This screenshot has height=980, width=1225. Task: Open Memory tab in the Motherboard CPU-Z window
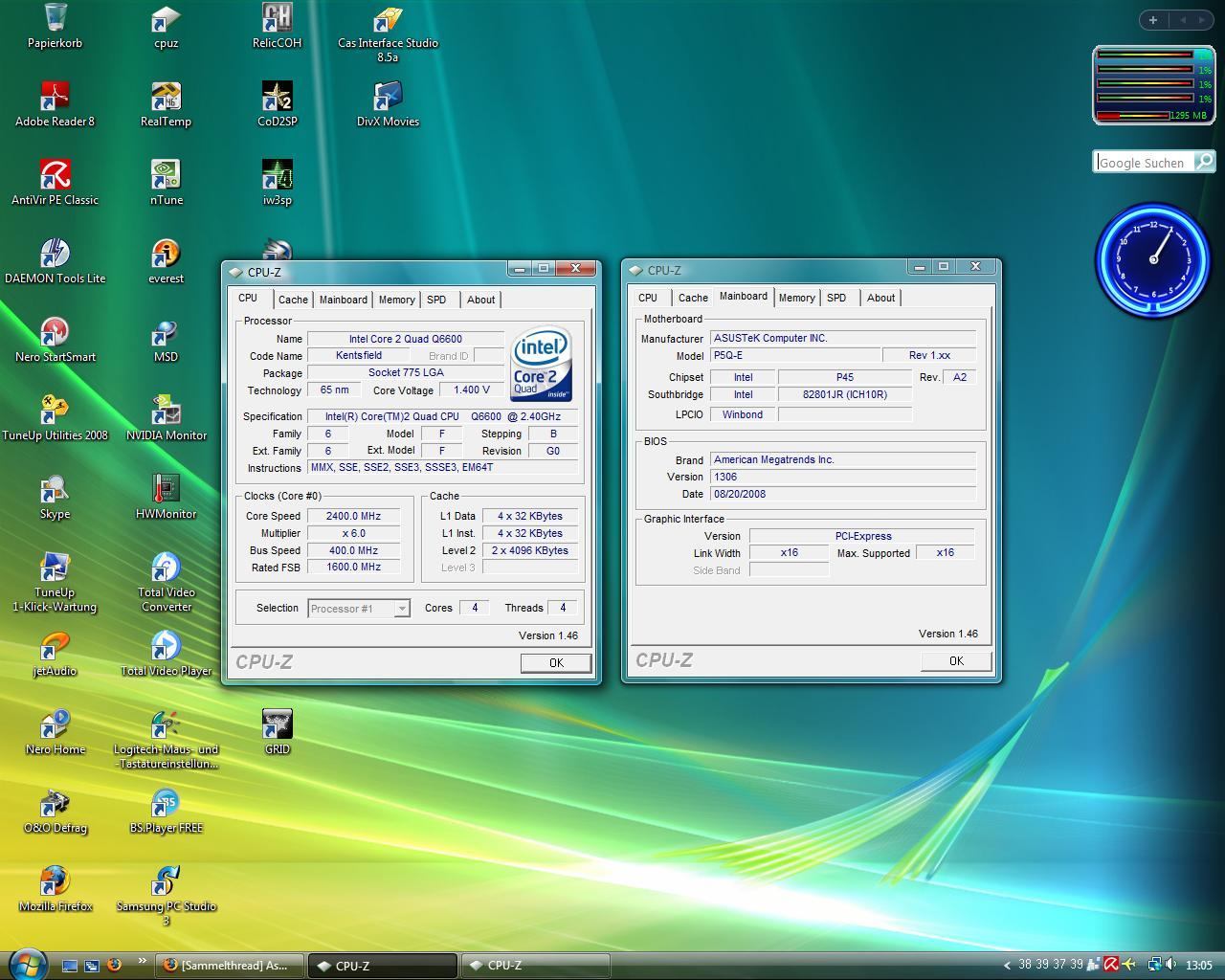click(x=796, y=298)
